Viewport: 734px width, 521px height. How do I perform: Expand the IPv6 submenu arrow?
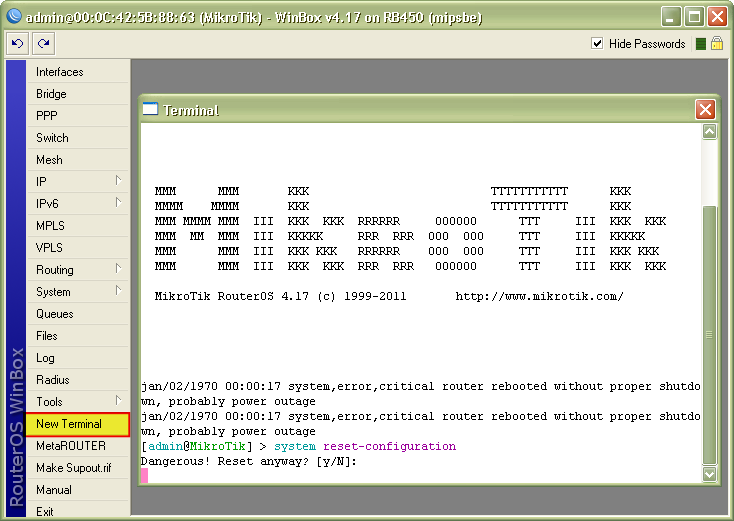pyautogui.click(x=118, y=203)
